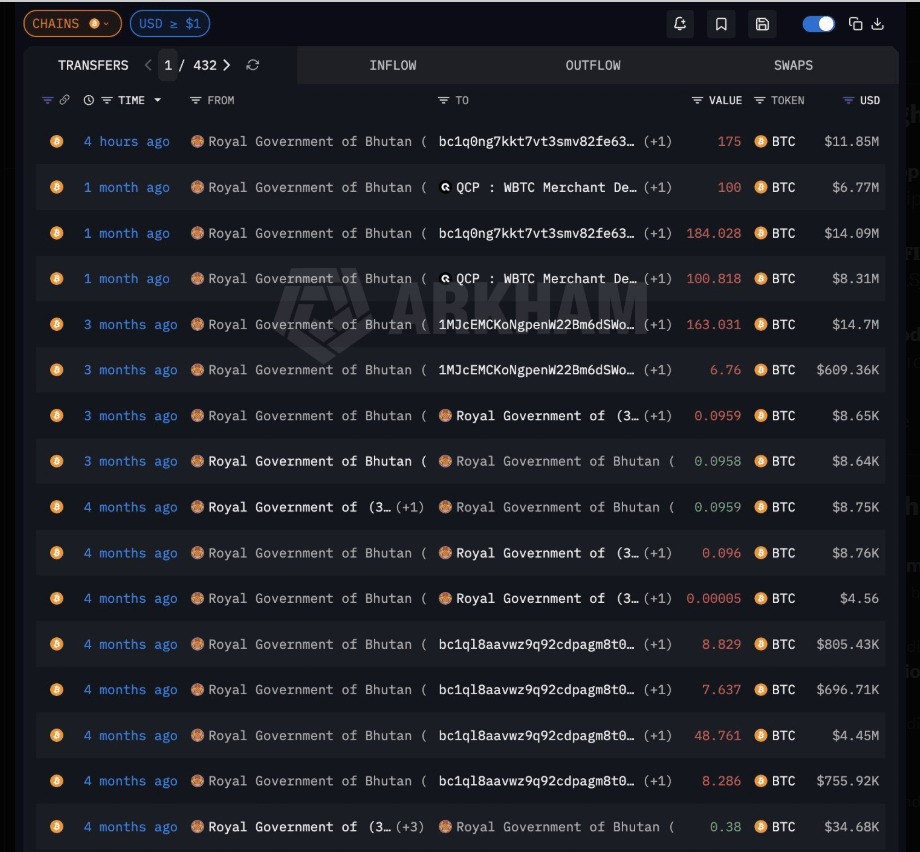Switch to the SWAPS tab
The width and height of the screenshot is (920, 852).
(793, 65)
